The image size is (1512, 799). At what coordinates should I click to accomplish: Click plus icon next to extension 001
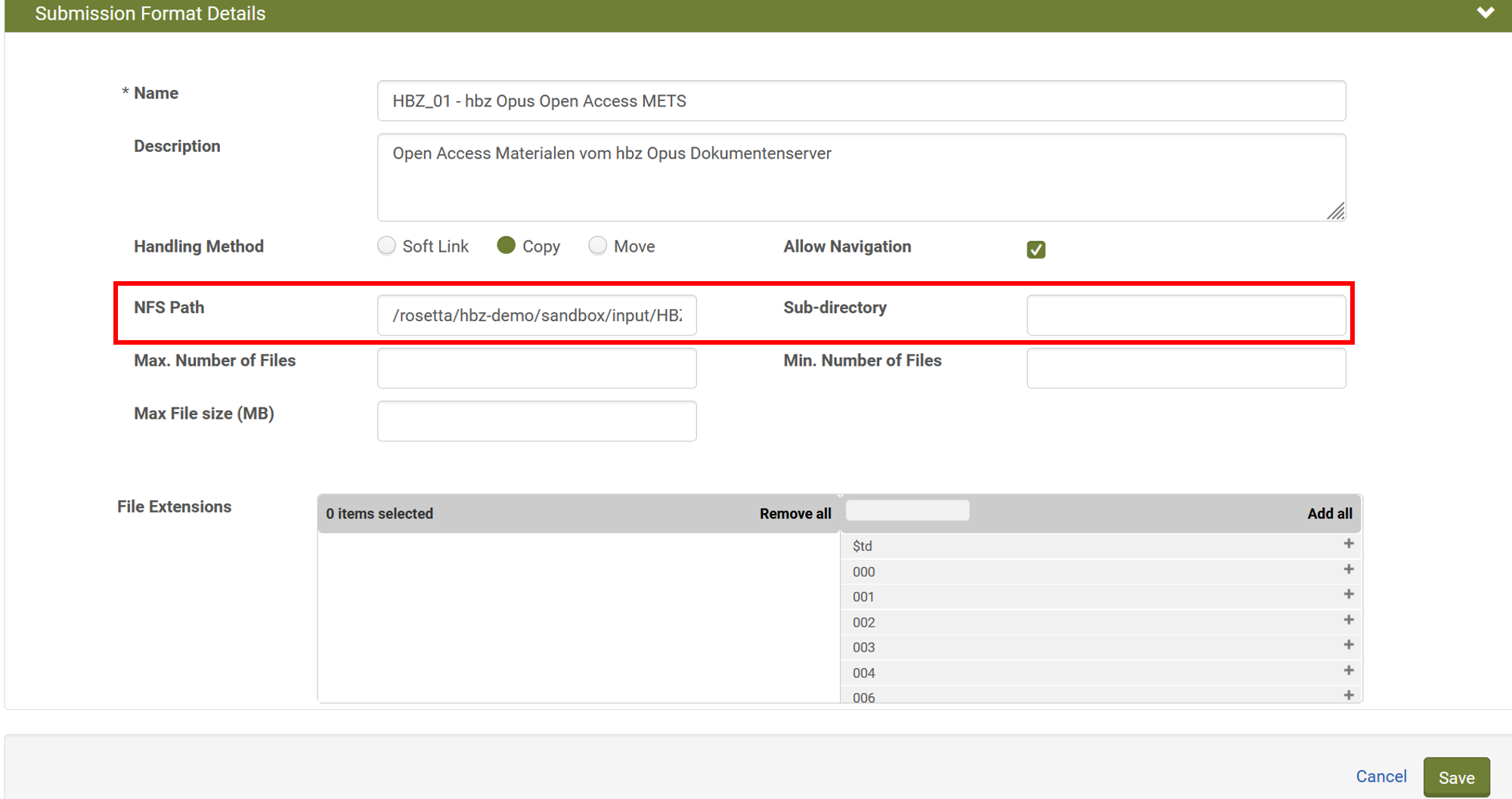1348,595
